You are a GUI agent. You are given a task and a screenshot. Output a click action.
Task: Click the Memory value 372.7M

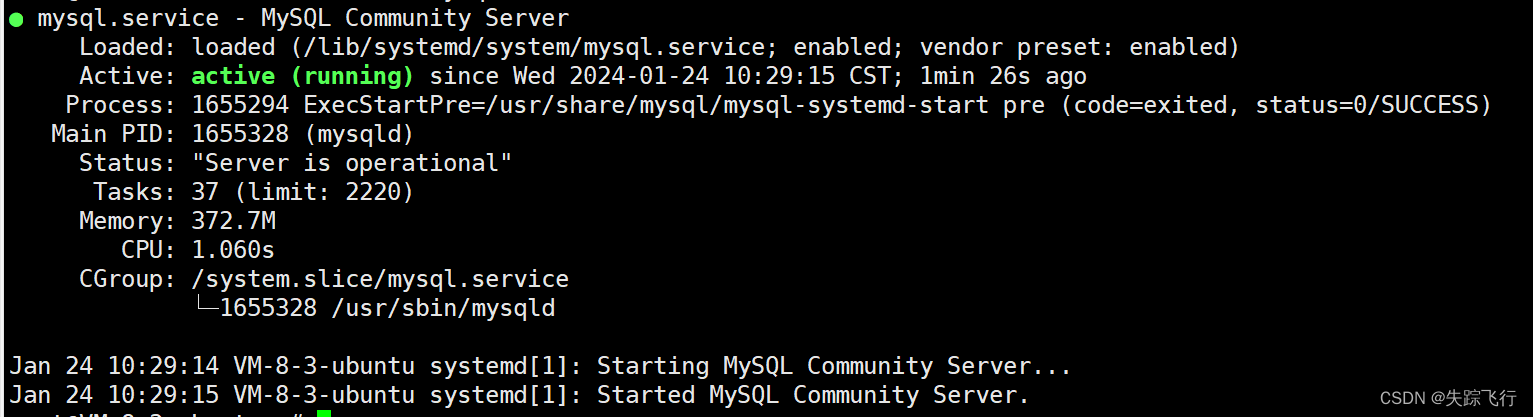point(233,221)
